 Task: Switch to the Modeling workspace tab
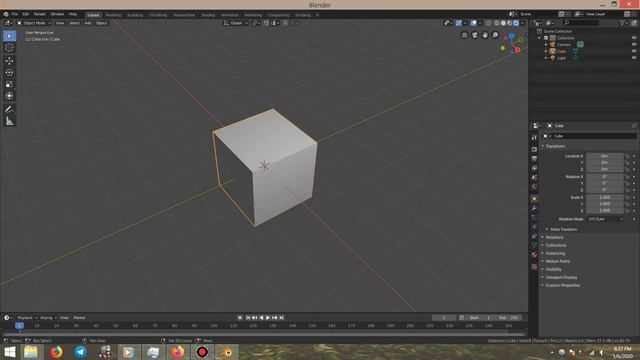click(113, 15)
